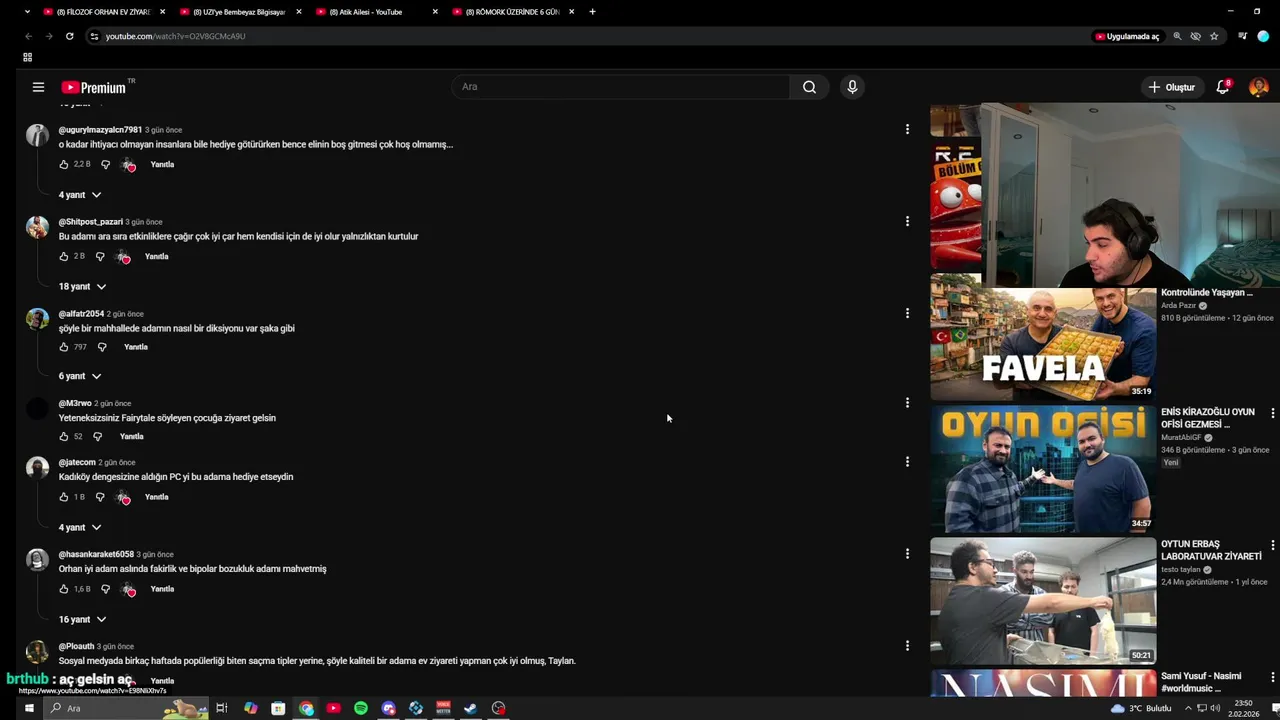Screen dimensions: 1280x720
Task: Open options menu for @alfatr2054 comment
Action: (907, 313)
